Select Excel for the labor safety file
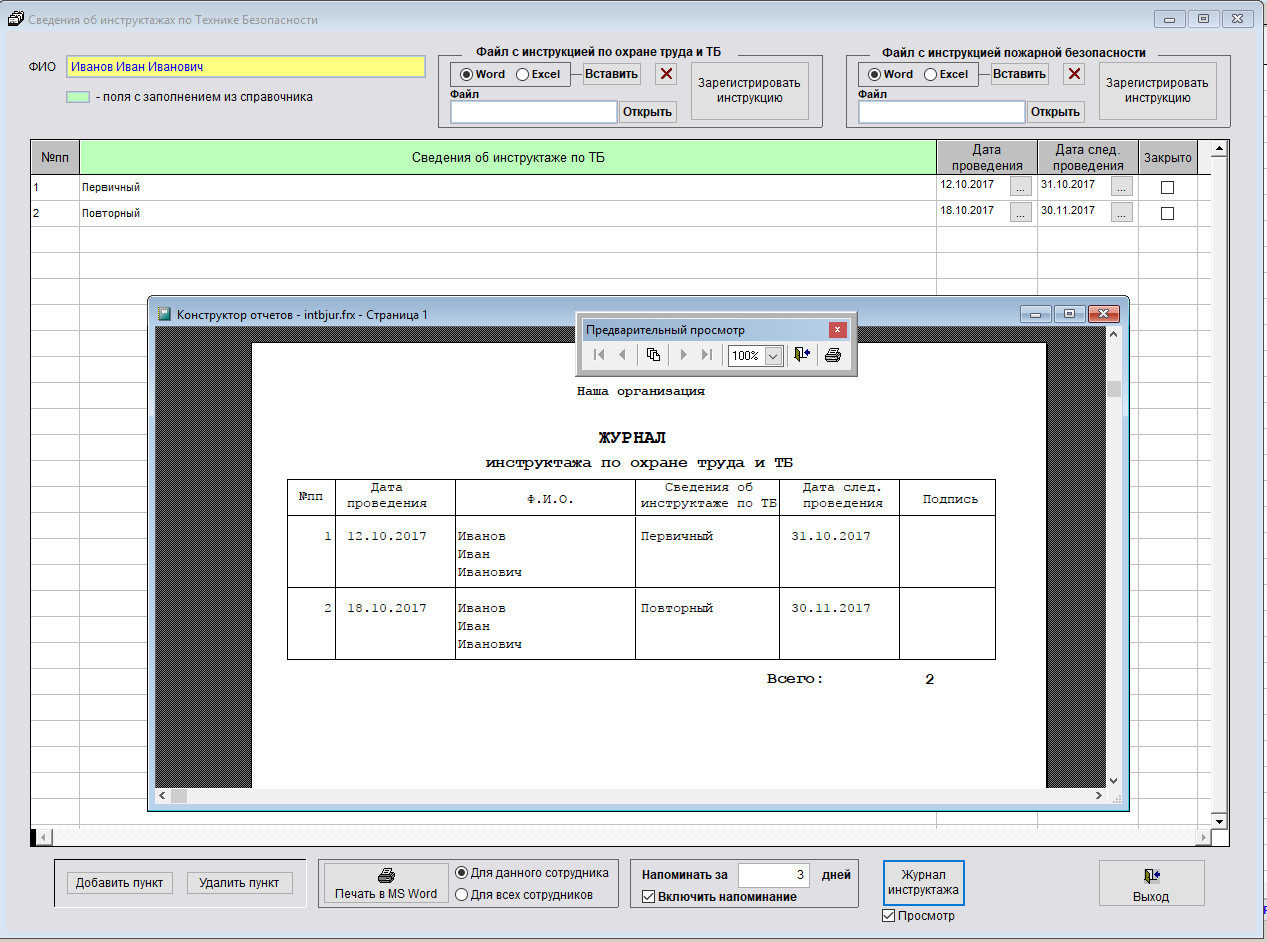Screen dimensions: 1267x942 [538, 74]
